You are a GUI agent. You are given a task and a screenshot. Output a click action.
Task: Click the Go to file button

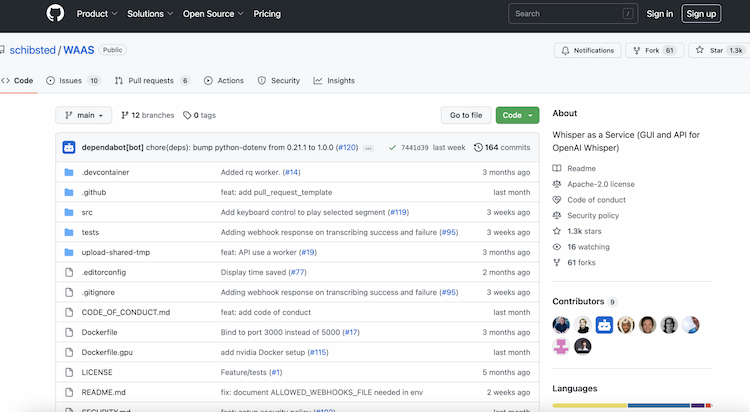466,115
